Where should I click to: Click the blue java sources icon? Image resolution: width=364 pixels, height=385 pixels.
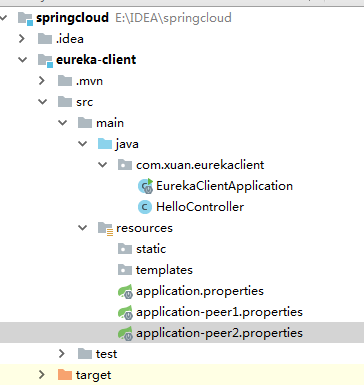tap(105, 144)
